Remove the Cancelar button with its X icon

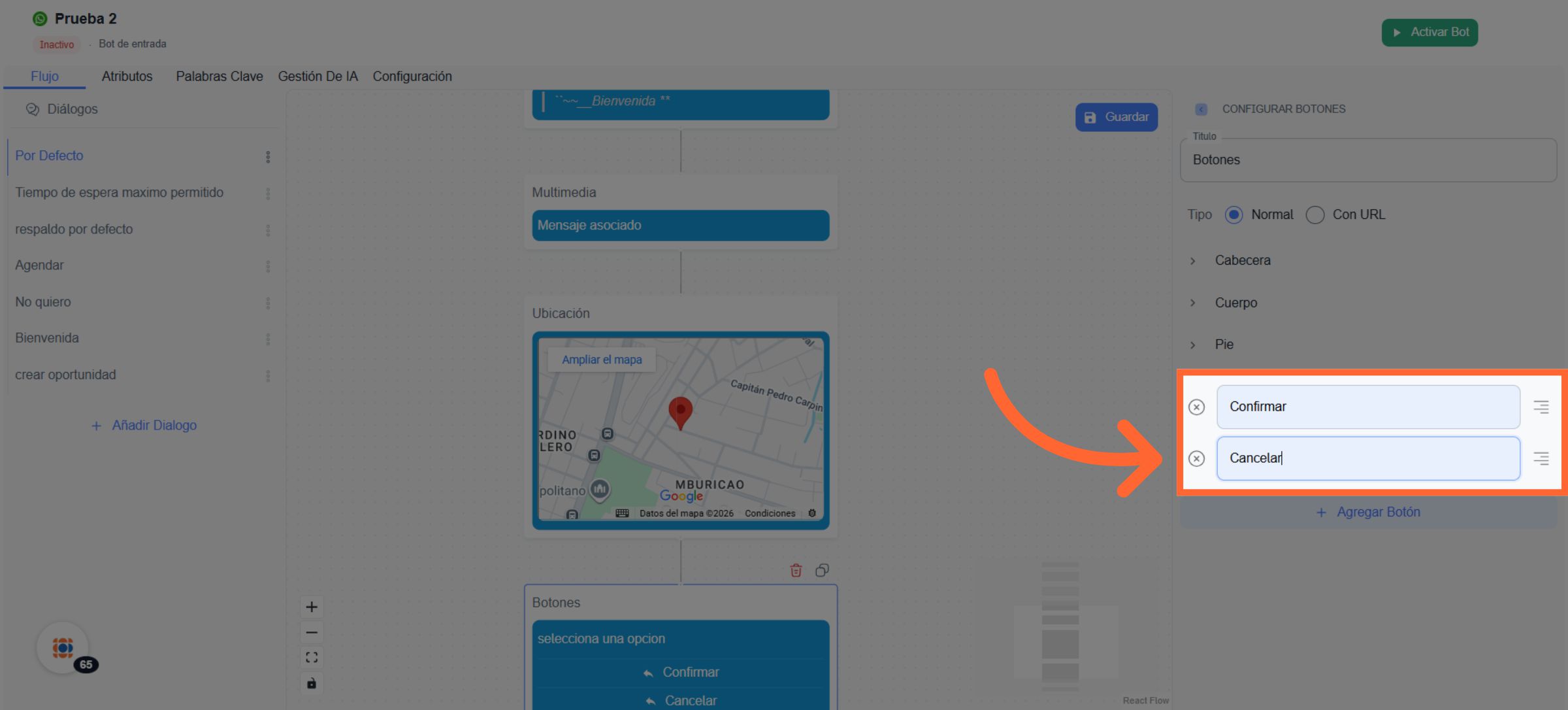[x=1196, y=458]
